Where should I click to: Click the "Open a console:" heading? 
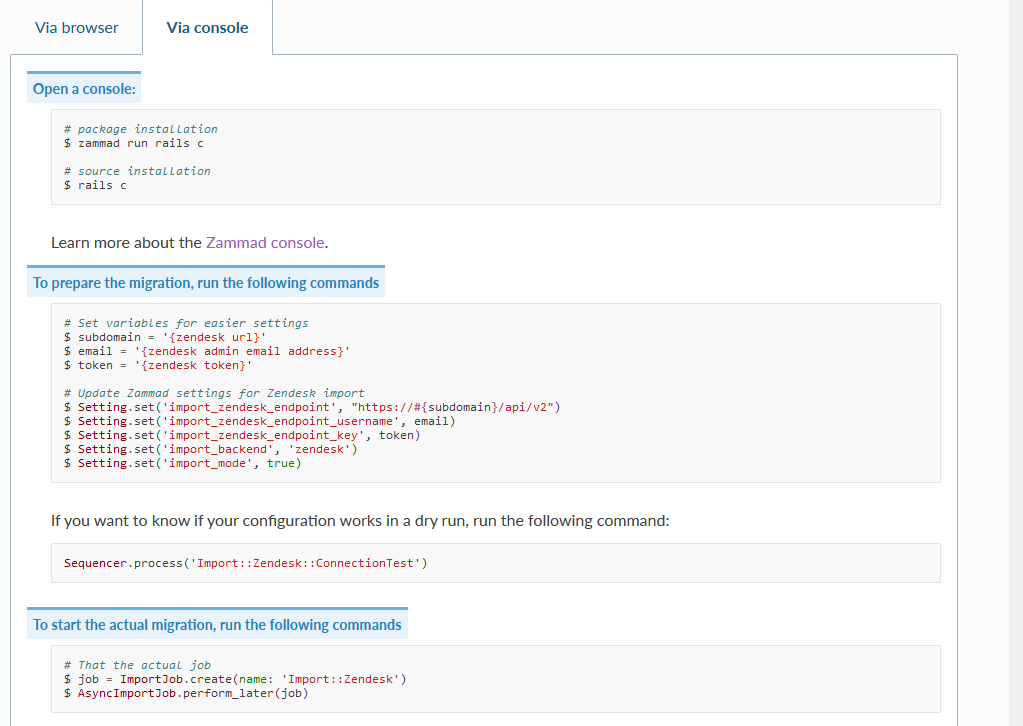[84, 89]
